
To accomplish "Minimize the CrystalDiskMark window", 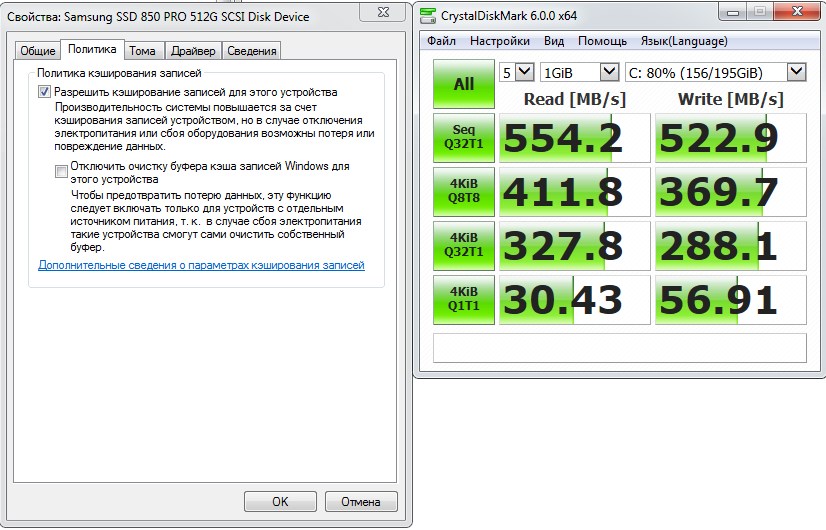I will click(732, 12).
